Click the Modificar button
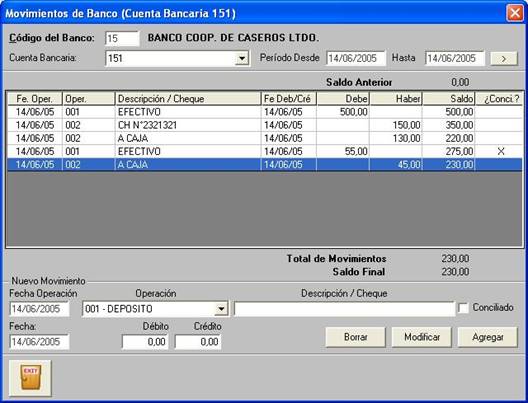528x403 pixels. point(422,337)
